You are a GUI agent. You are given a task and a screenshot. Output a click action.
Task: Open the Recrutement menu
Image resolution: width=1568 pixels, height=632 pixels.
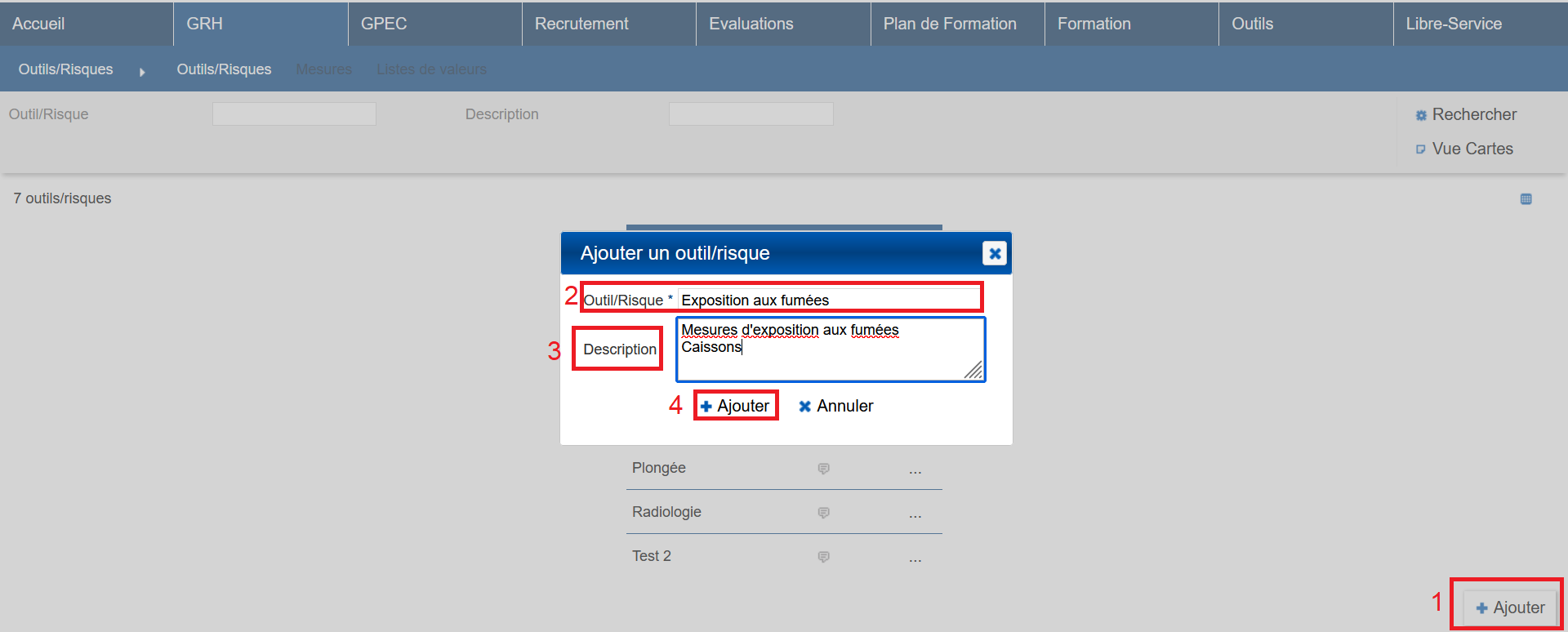pos(581,24)
